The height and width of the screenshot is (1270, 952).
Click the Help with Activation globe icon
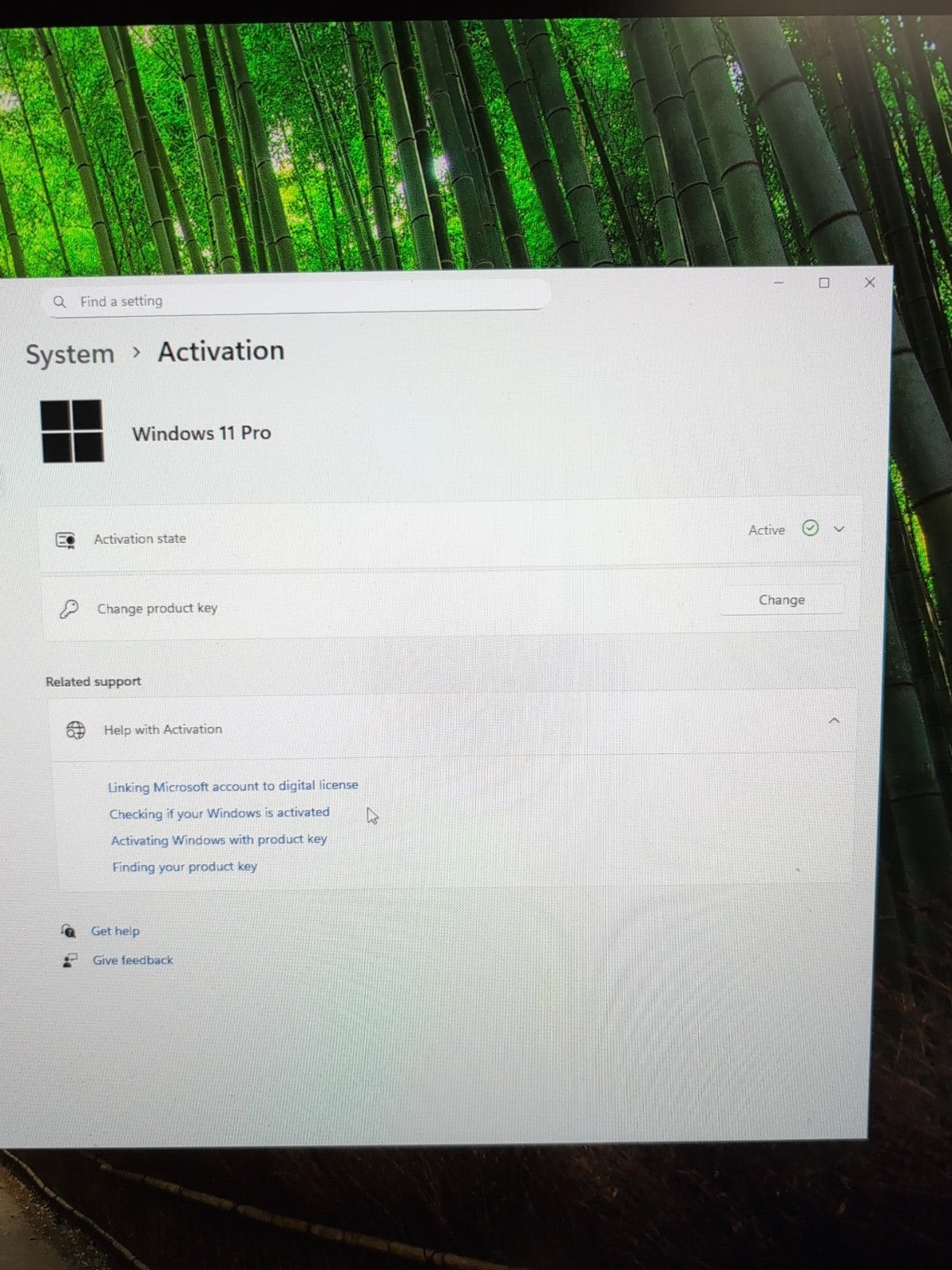click(75, 730)
